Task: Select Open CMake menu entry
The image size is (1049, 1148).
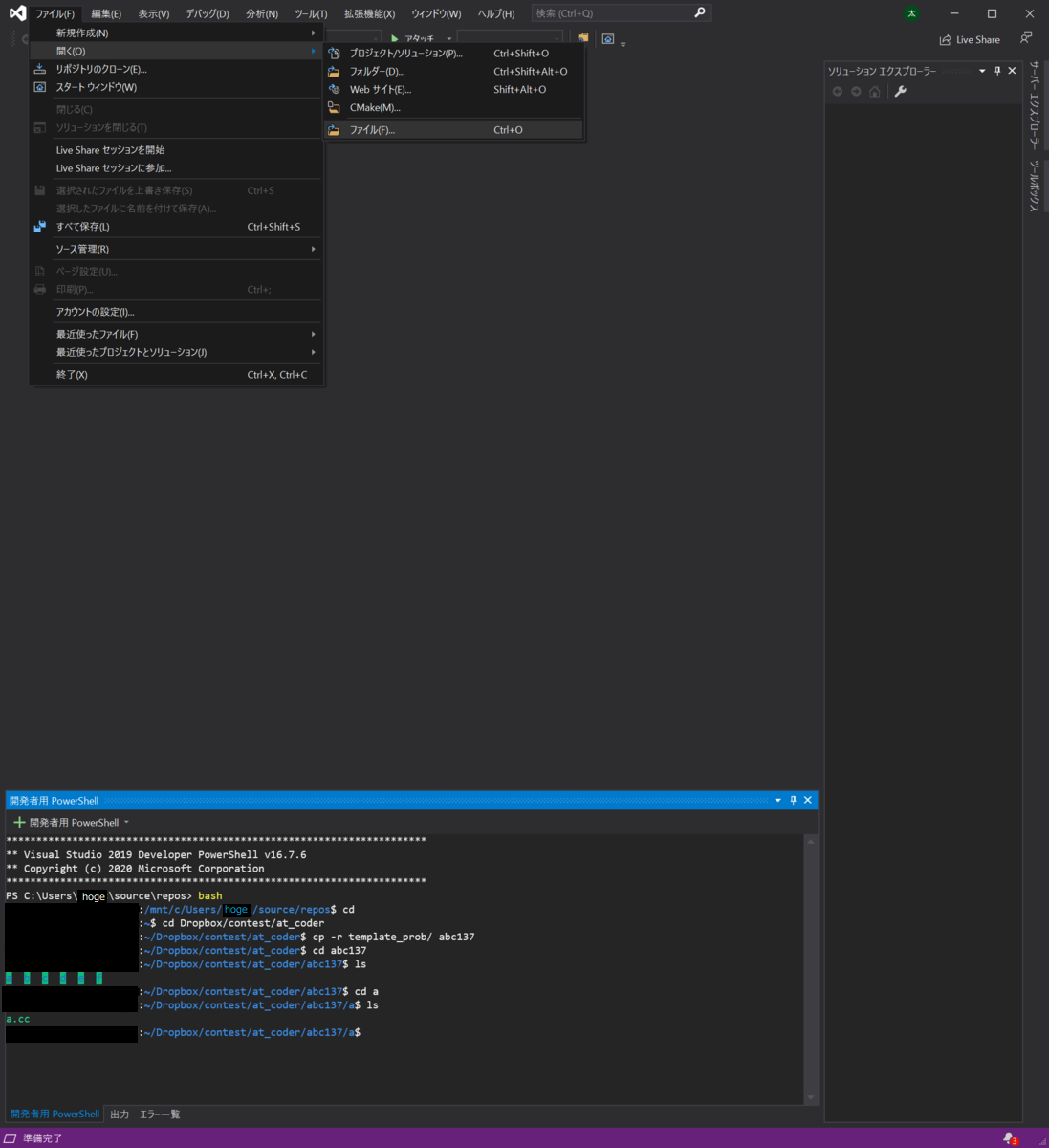Action: (x=454, y=108)
